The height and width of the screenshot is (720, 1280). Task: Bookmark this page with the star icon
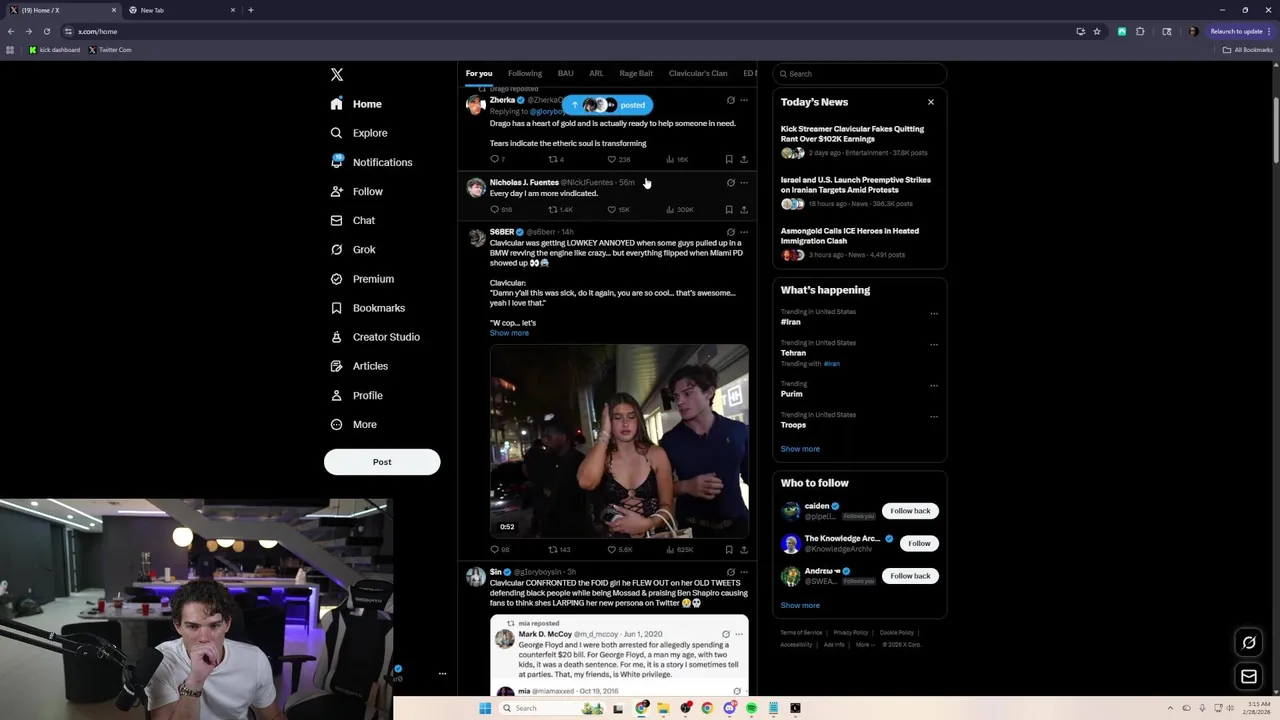pos(1097,31)
